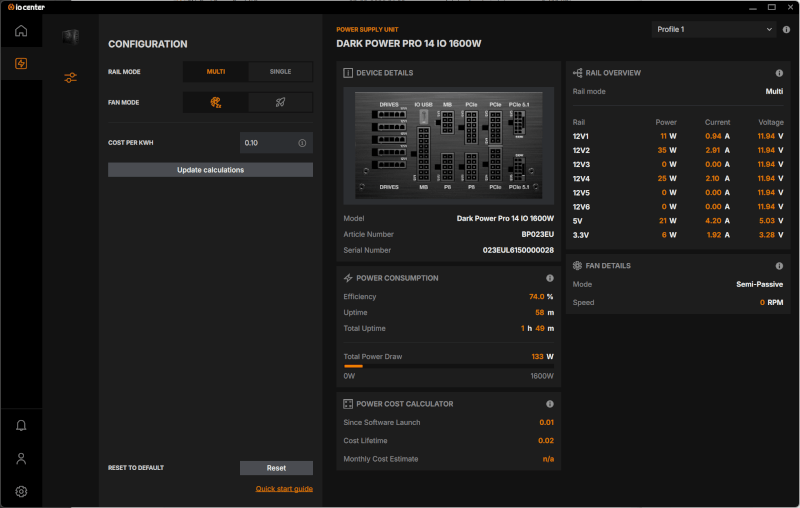Click the Current column header in rail table
Screen dimensions: 800x508
pos(717,122)
